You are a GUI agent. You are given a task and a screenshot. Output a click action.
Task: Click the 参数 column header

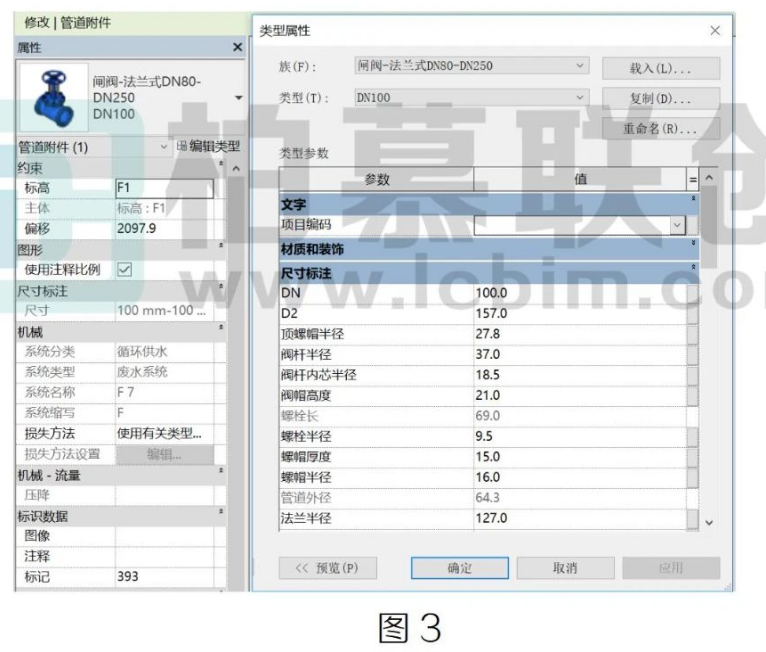click(377, 179)
